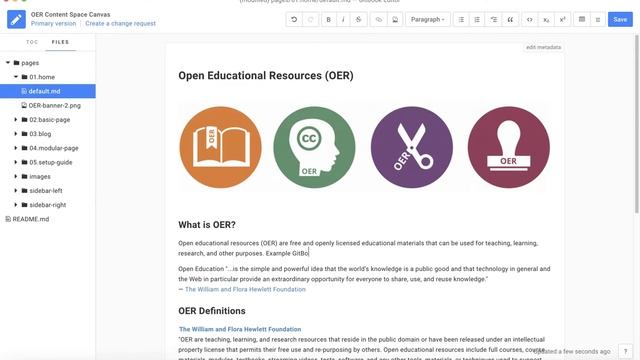Collapse the 01.home folder
Screen dimensions: 640x360
point(16,77)
